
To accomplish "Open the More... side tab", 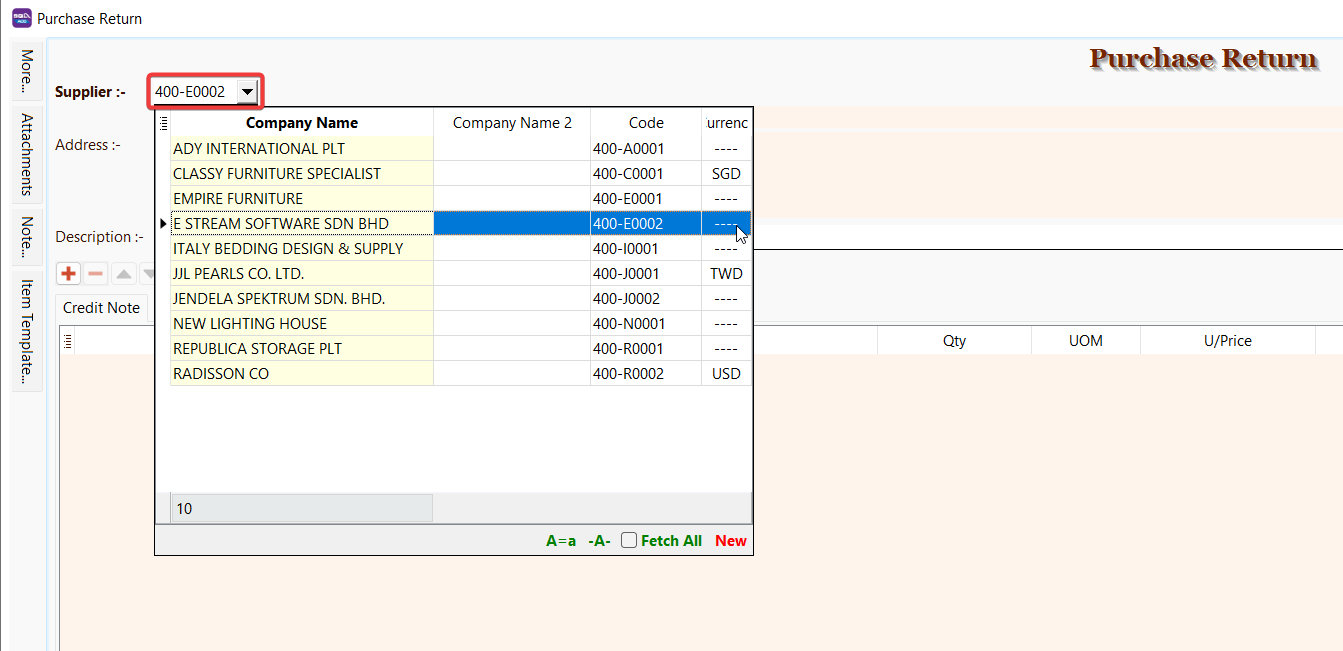I will click(27, 70).
